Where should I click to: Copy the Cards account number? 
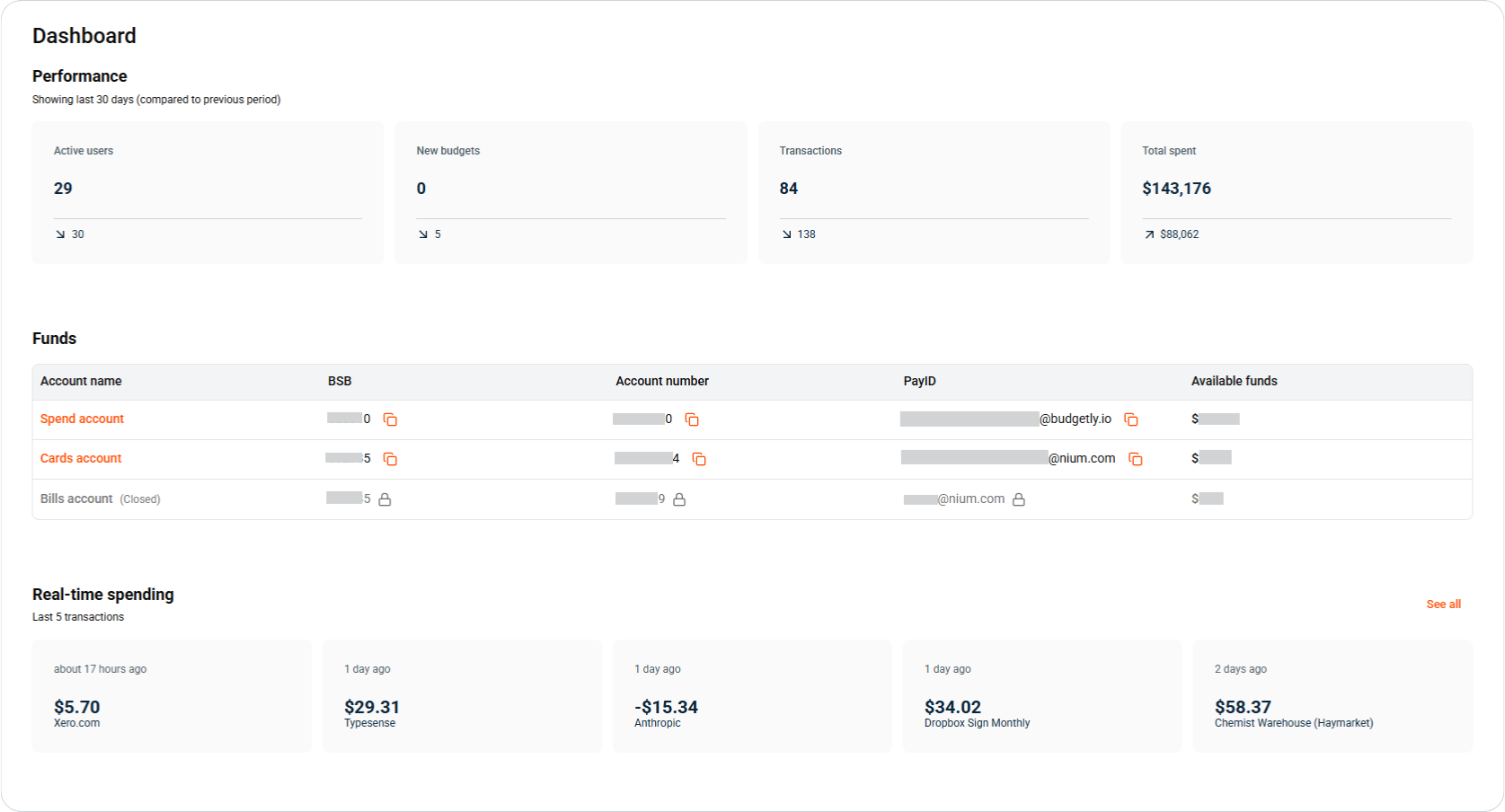point(700,458)
